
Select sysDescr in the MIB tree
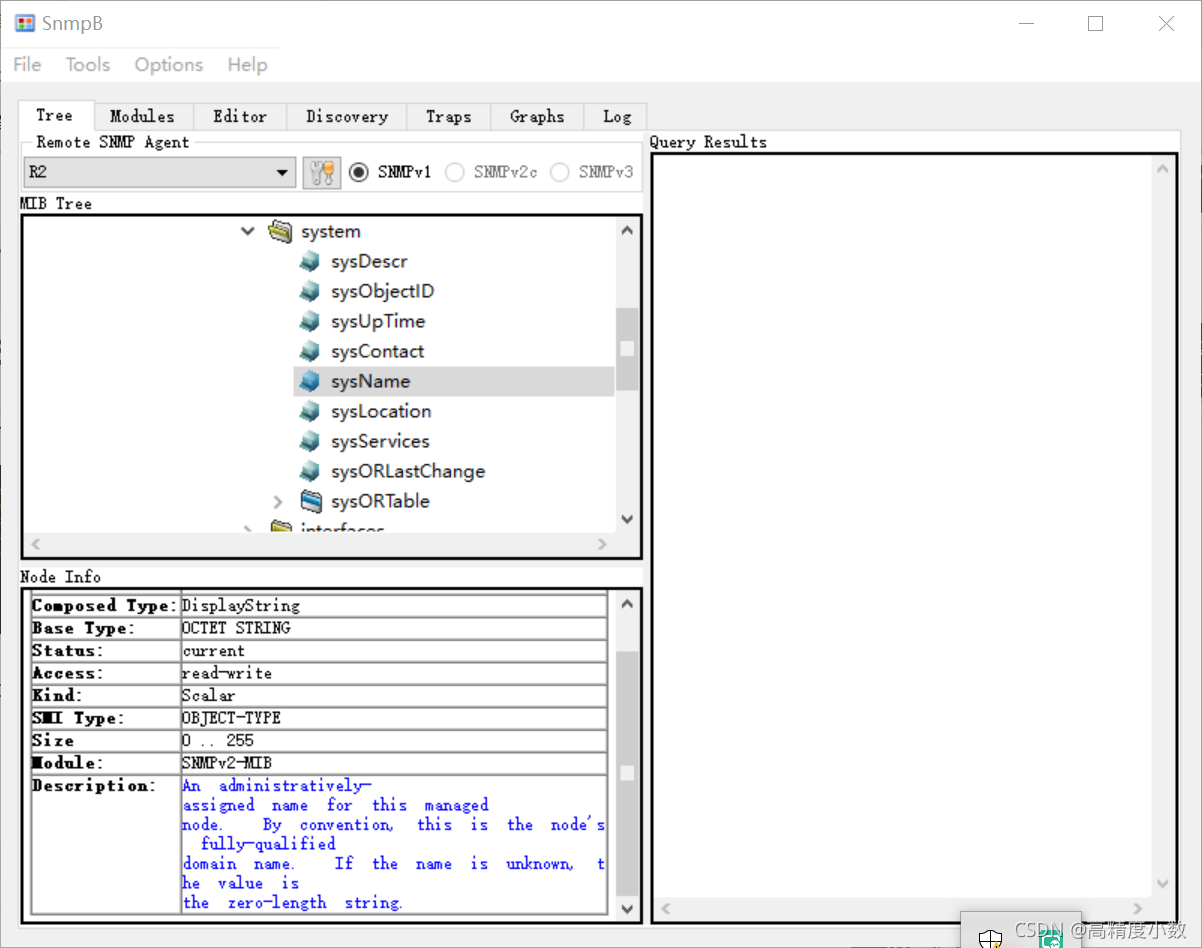coord(369,262)
